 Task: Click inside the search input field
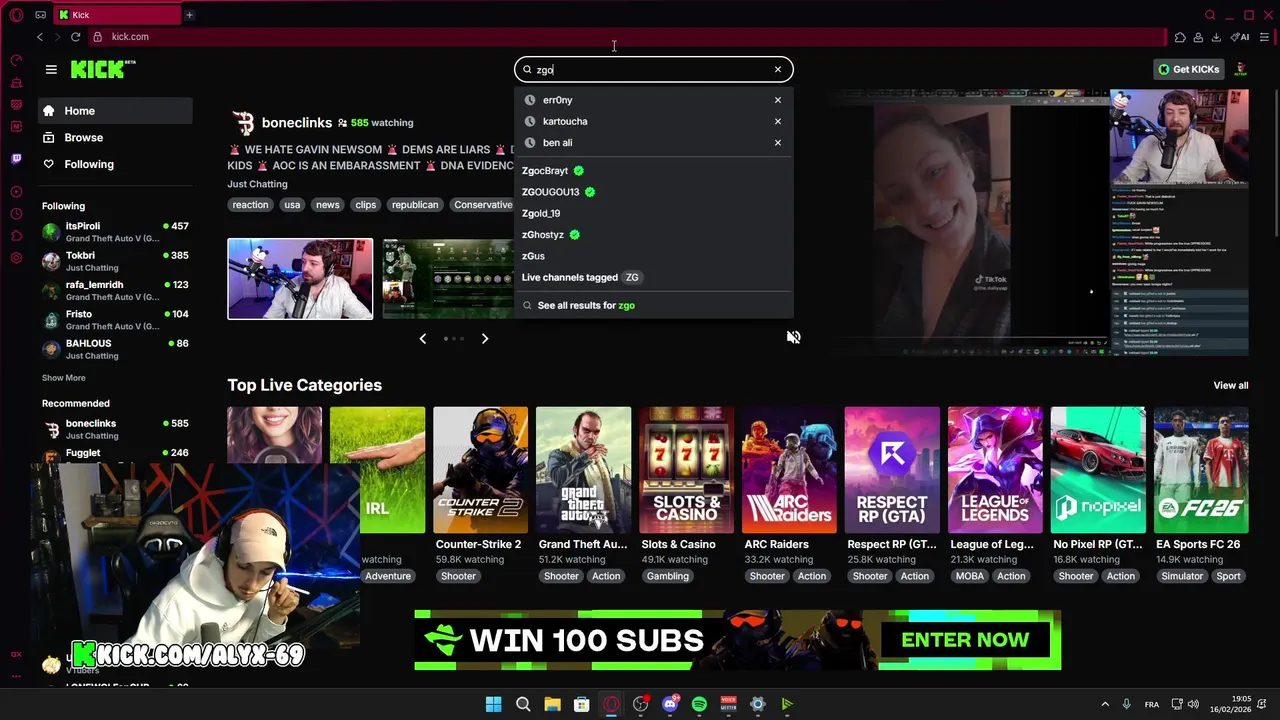click(654, 69)
